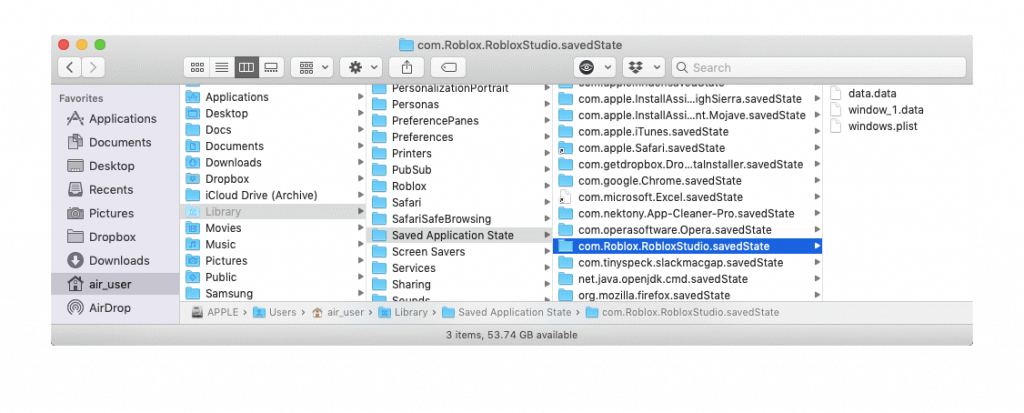
Task: Select com.google.Chrome.savedState folder
Action: pos(688,181)
